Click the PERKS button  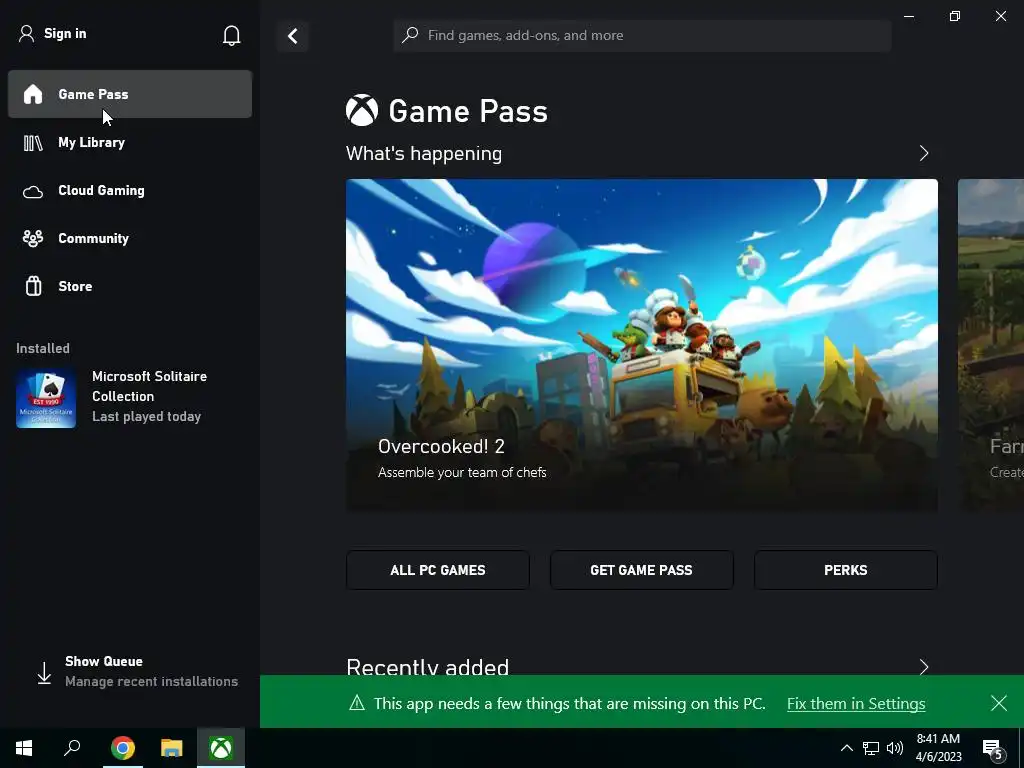point(846,570)
